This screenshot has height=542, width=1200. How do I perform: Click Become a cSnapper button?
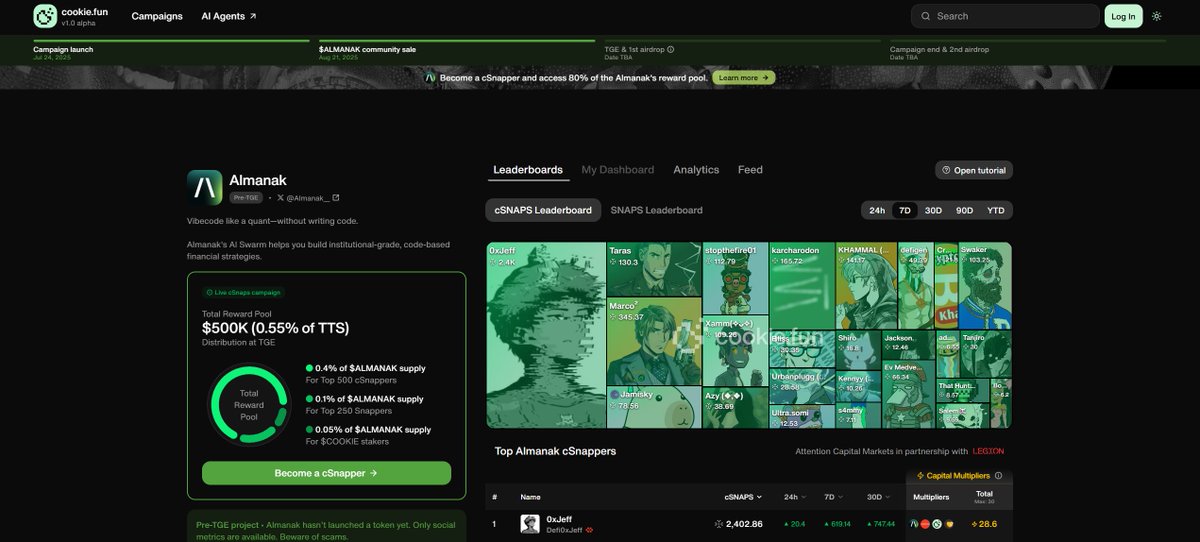326,473
